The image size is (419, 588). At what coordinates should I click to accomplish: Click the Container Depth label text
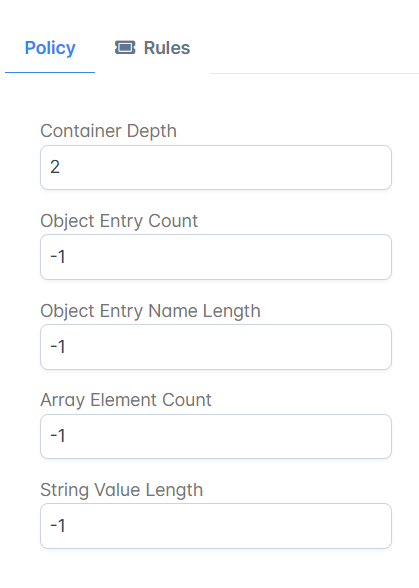[108, 131]
